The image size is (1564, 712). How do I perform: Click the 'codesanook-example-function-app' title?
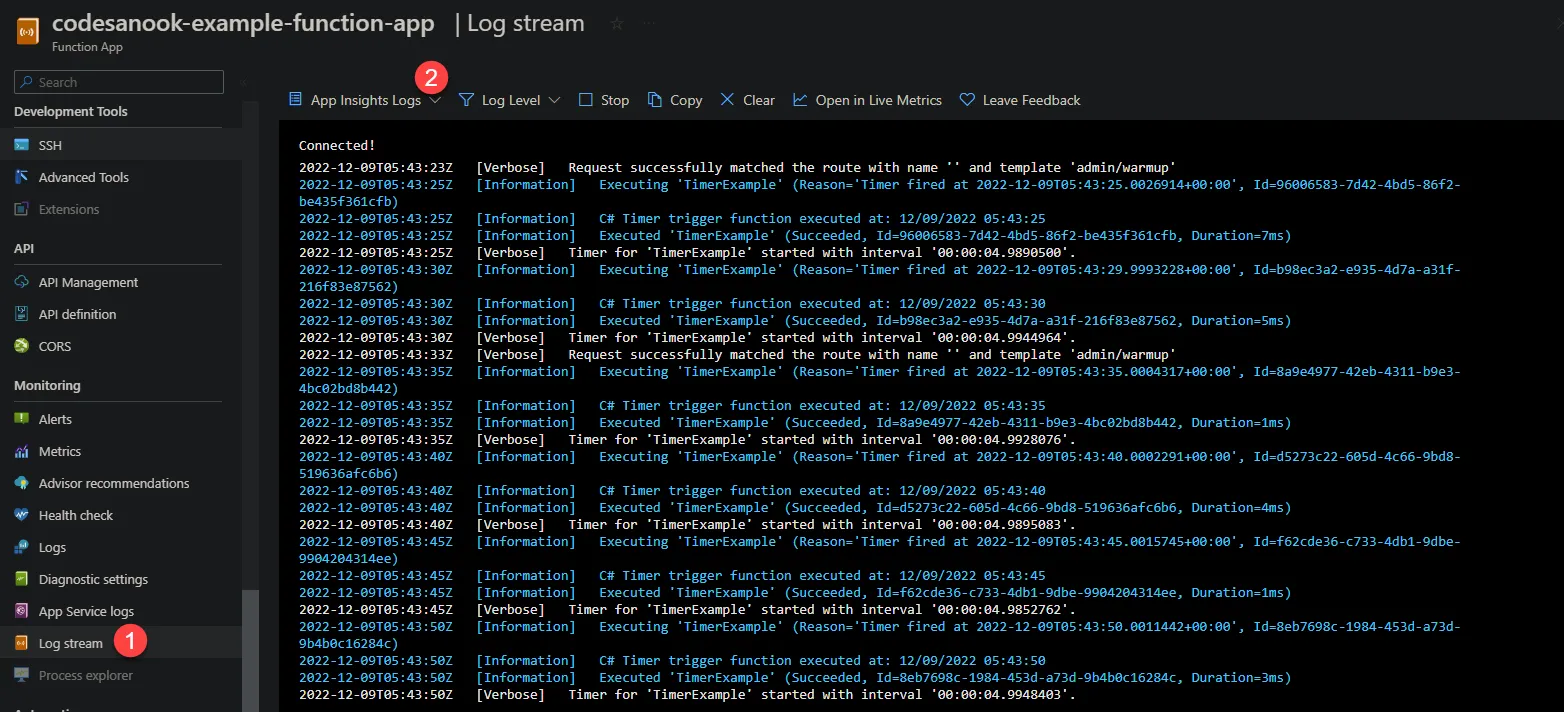243,23
